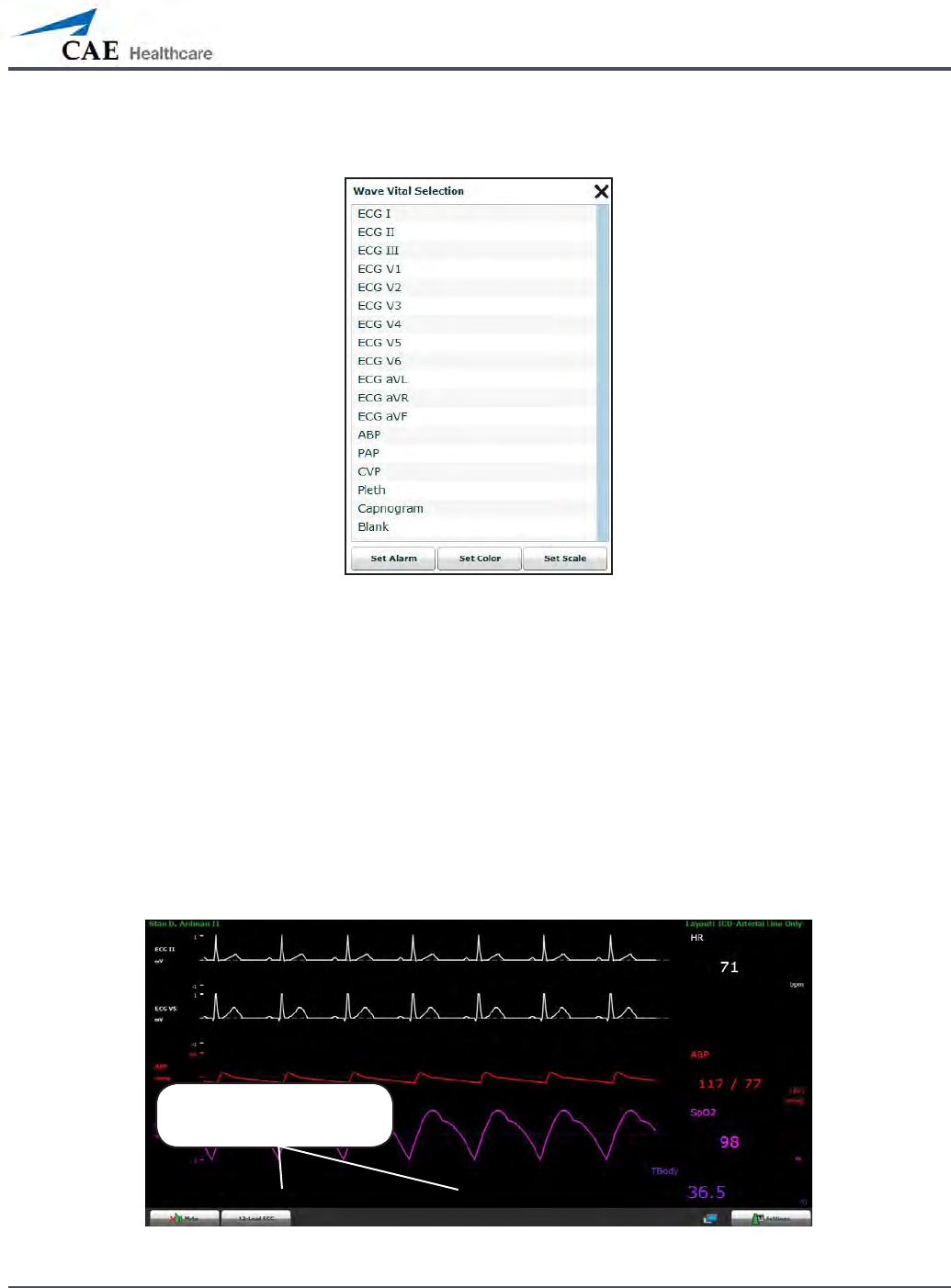Choose ECG V3 waveform
The image size is (951, 1288).
click(x=474, y=305)
